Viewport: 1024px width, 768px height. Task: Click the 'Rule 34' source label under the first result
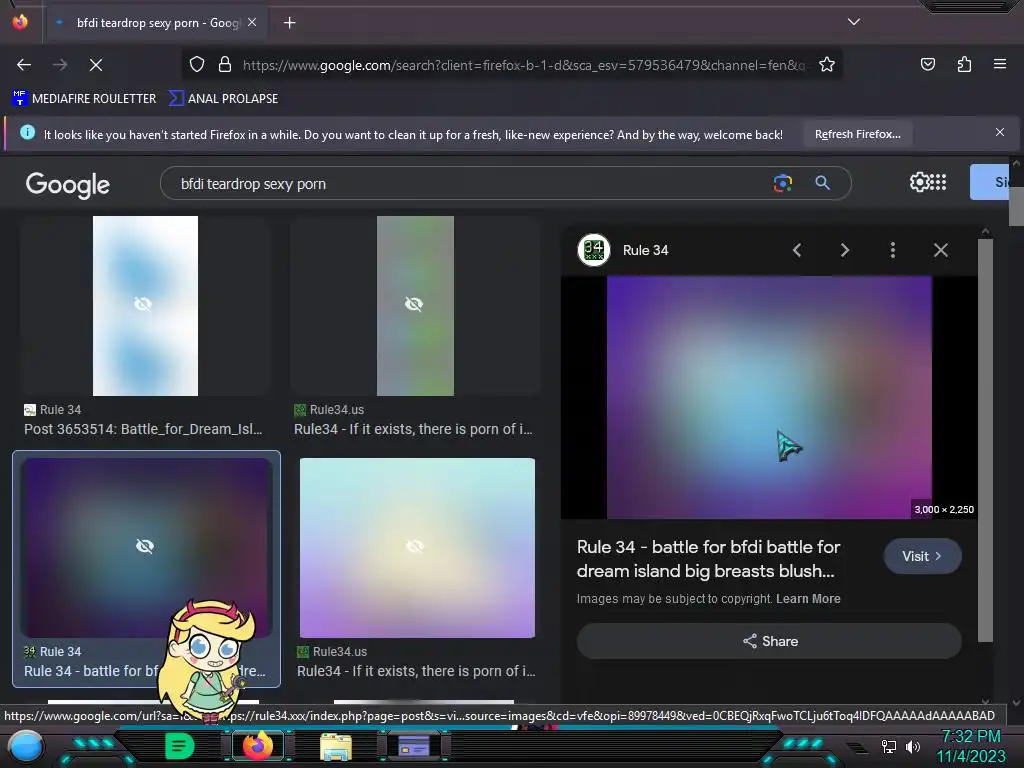[60, 409]
